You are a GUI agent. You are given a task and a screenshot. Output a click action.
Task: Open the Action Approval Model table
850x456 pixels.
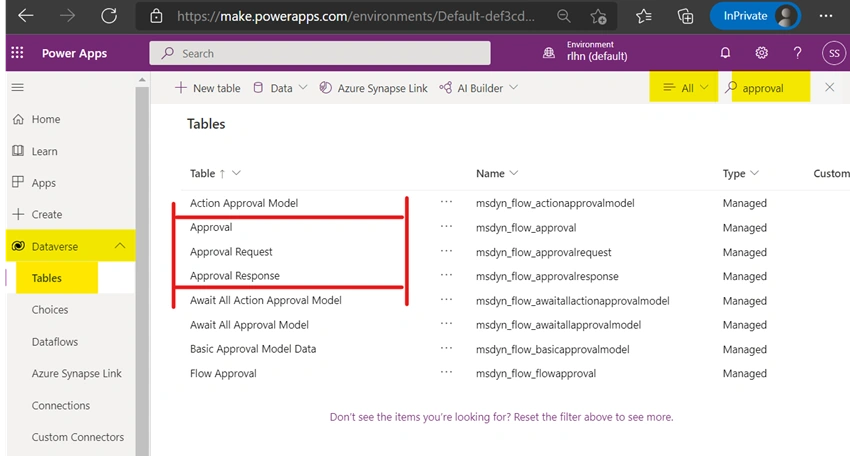pyautogui.click(x=244, y=203)
